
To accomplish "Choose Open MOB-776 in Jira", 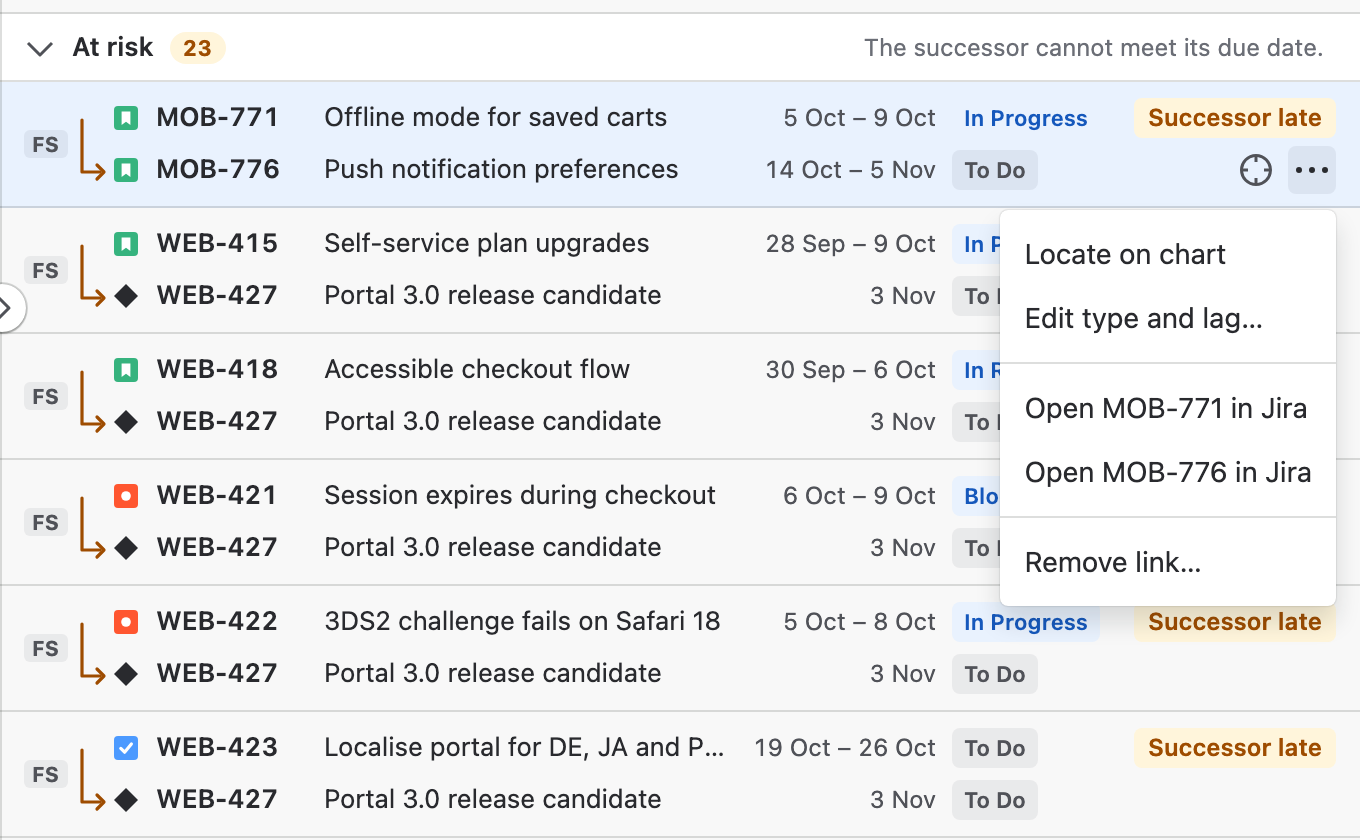I will tap(1168, 473).
